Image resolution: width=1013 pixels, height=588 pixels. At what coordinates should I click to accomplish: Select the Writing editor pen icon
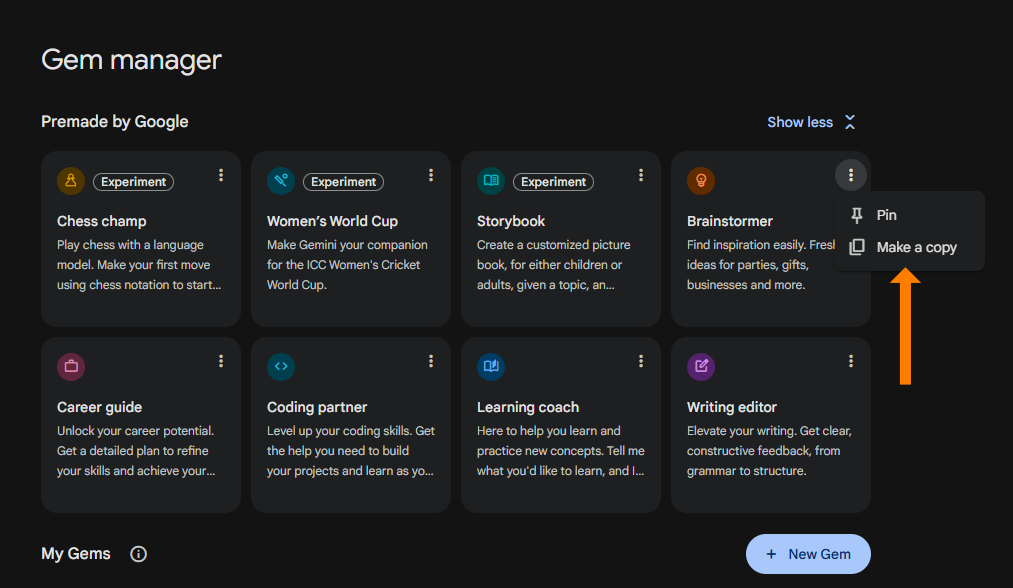pyautogui.click(x=701, y=367)
